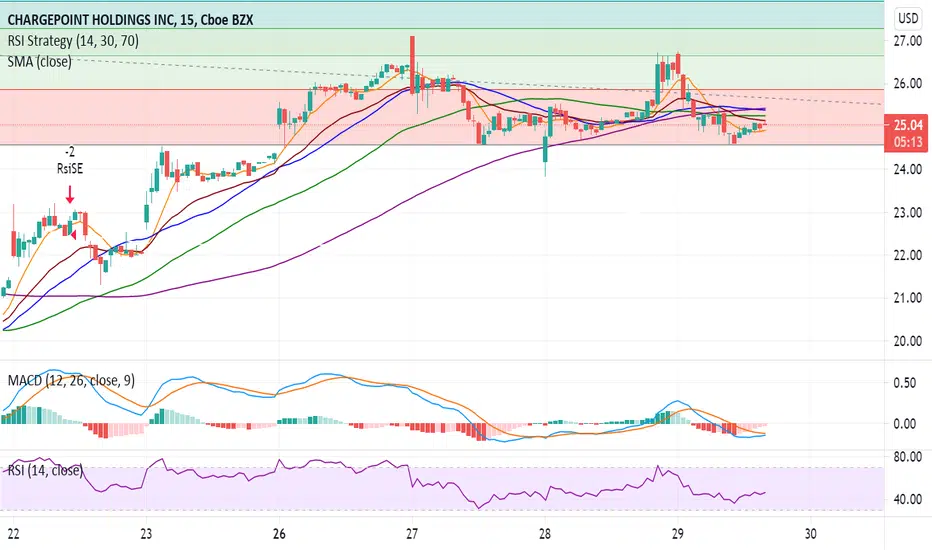The image size is (932, 550).
Task: Click date 30 on the time axis
Action: (x=811, y=533)
